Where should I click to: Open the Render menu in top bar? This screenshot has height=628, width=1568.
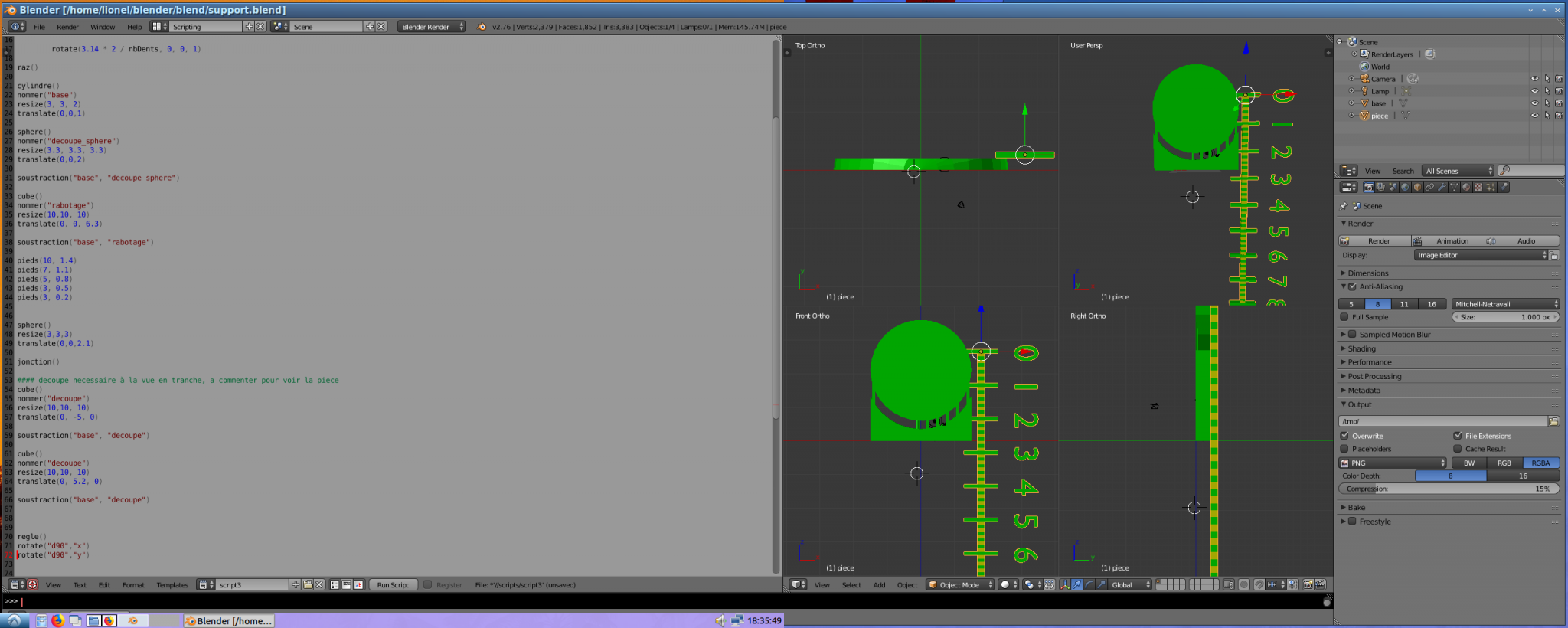coord(67,27)
